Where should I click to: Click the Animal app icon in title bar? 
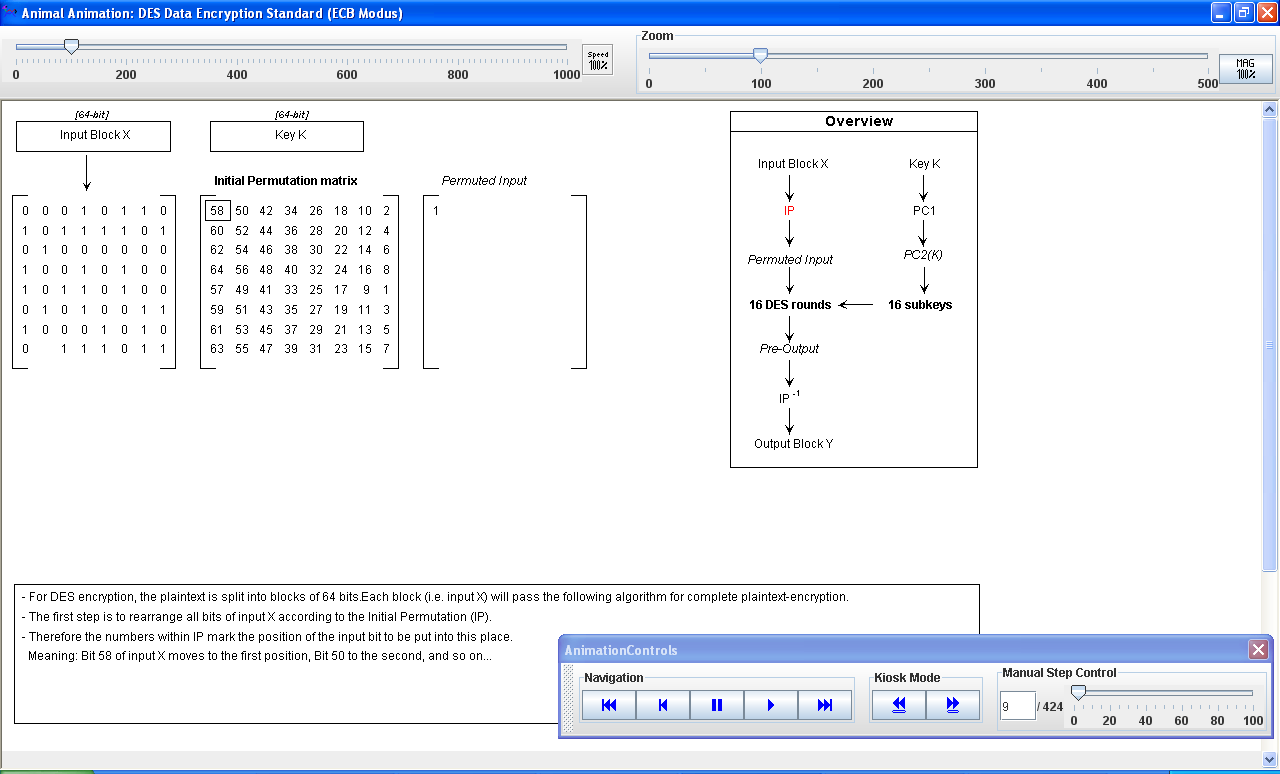click(x=9, y=13)
